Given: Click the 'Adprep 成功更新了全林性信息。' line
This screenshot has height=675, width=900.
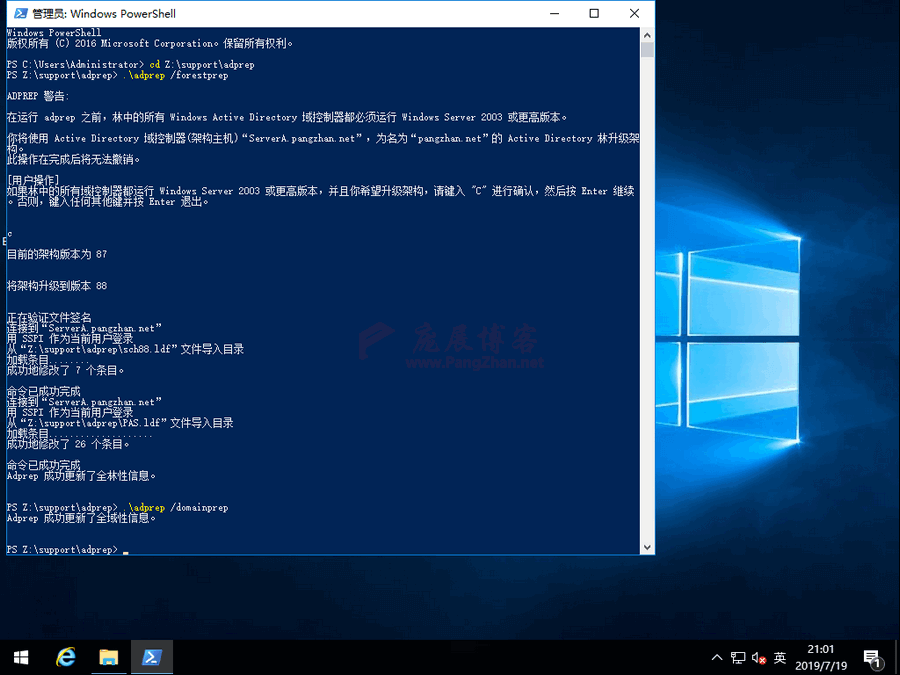Looking at the screenshot, I should point(82,476).
